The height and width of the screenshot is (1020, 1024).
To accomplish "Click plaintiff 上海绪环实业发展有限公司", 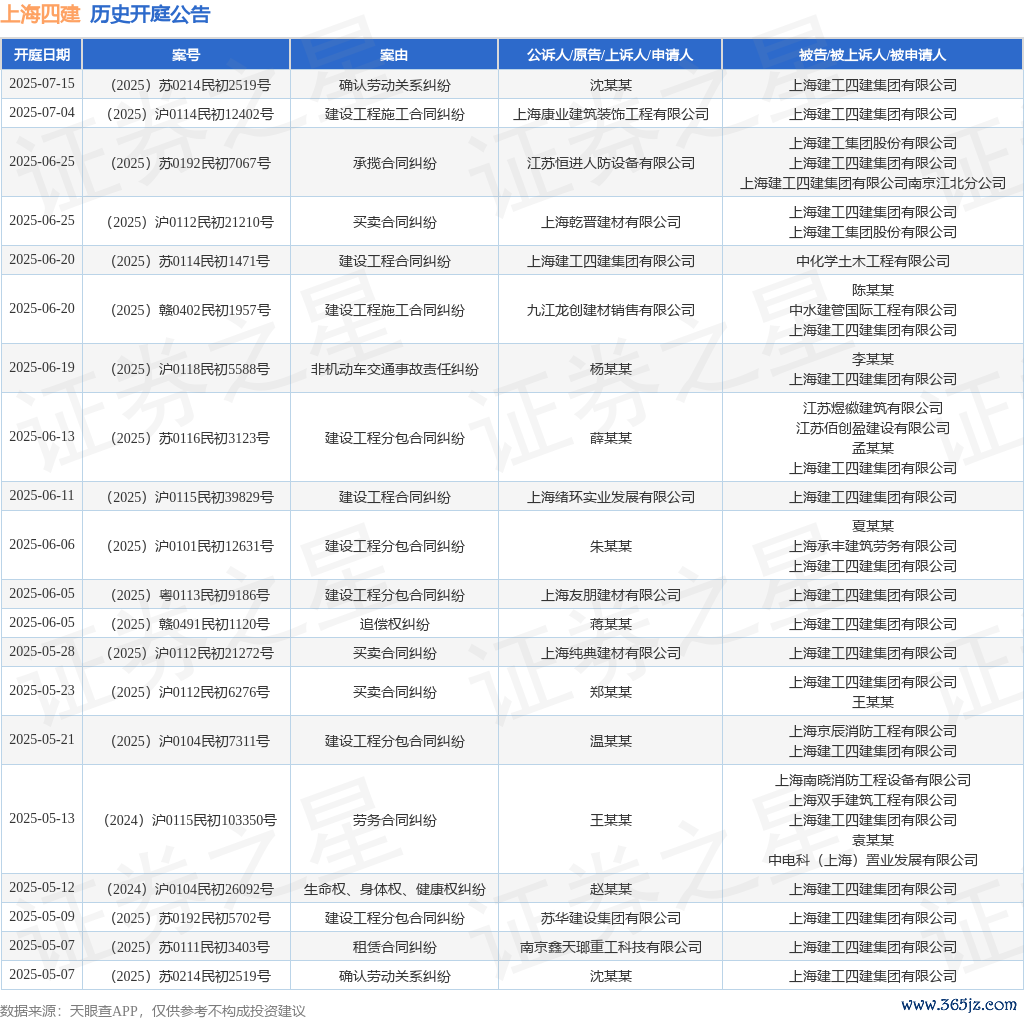I will pos(611,497).
